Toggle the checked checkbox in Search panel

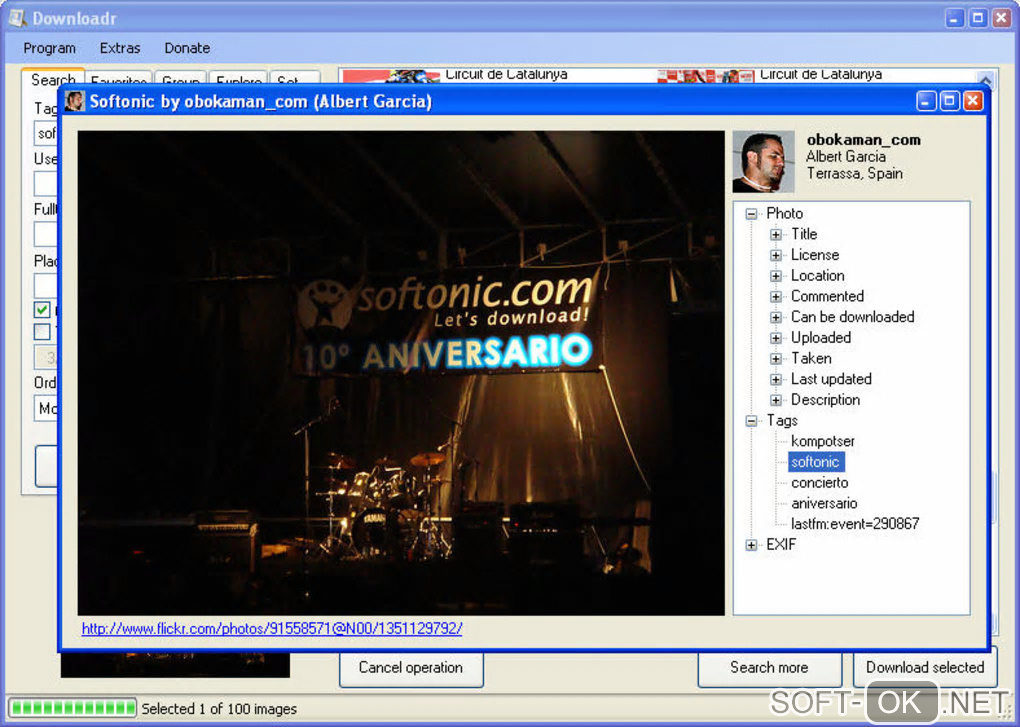[x=42, y=310]
